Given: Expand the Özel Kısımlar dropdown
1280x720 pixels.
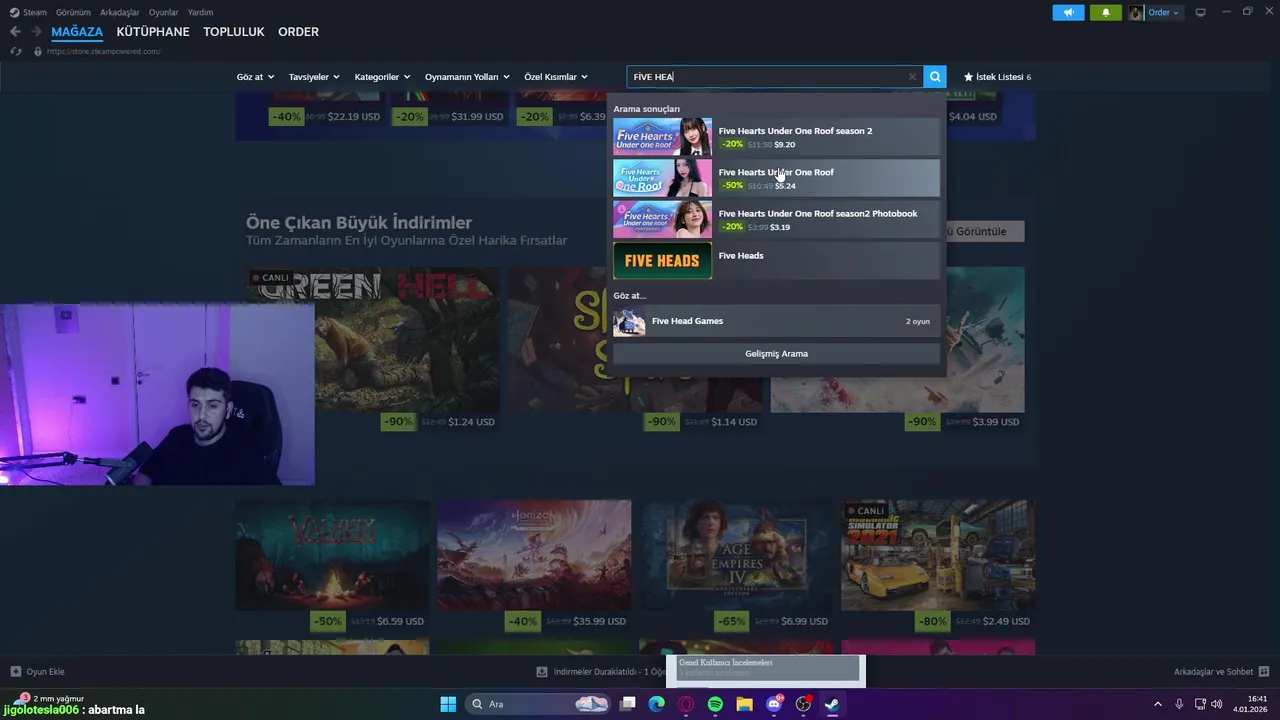Looking at the screenshot, I should tap(556, 77).
